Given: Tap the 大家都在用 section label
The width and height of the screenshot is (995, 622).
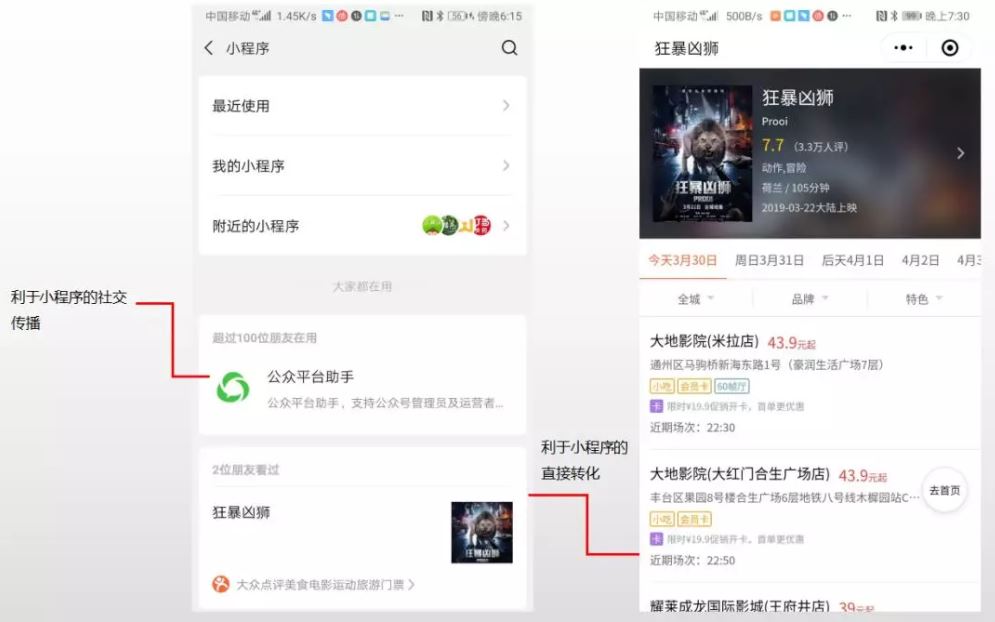Looking at the screenshot, I should click(x=362, y=286).
